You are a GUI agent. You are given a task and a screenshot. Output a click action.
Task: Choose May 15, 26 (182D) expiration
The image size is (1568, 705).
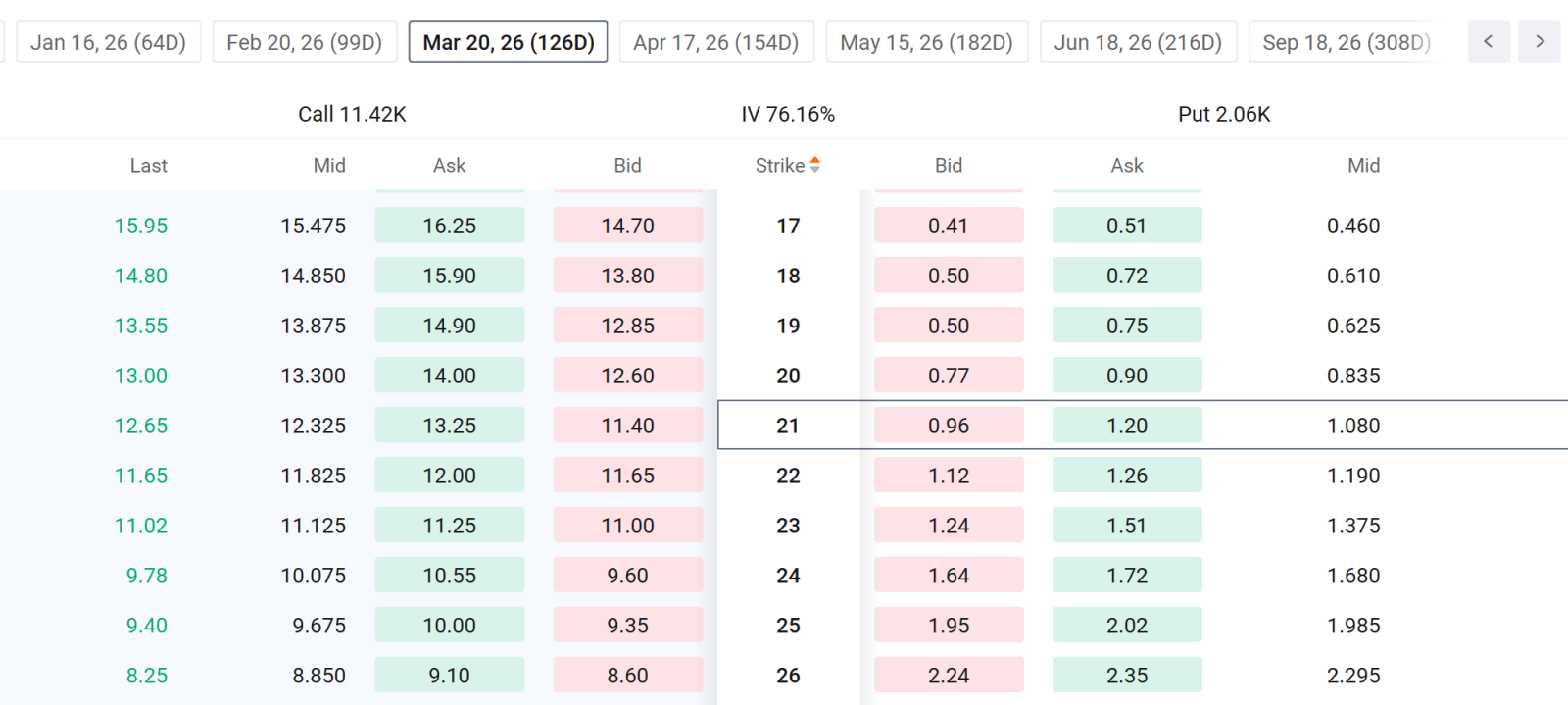point(927,42)
